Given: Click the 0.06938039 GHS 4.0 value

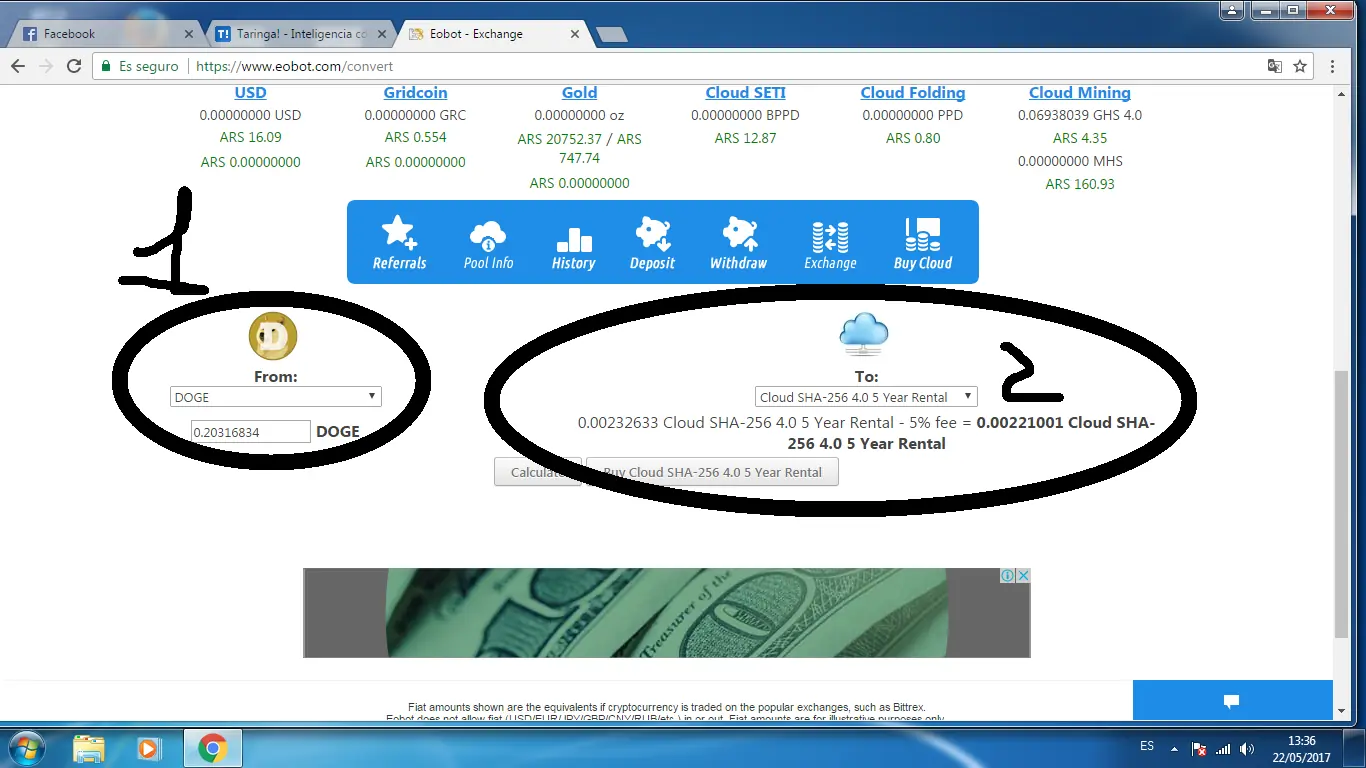Looking at the screenshot, I should [x=1080, y=115].
